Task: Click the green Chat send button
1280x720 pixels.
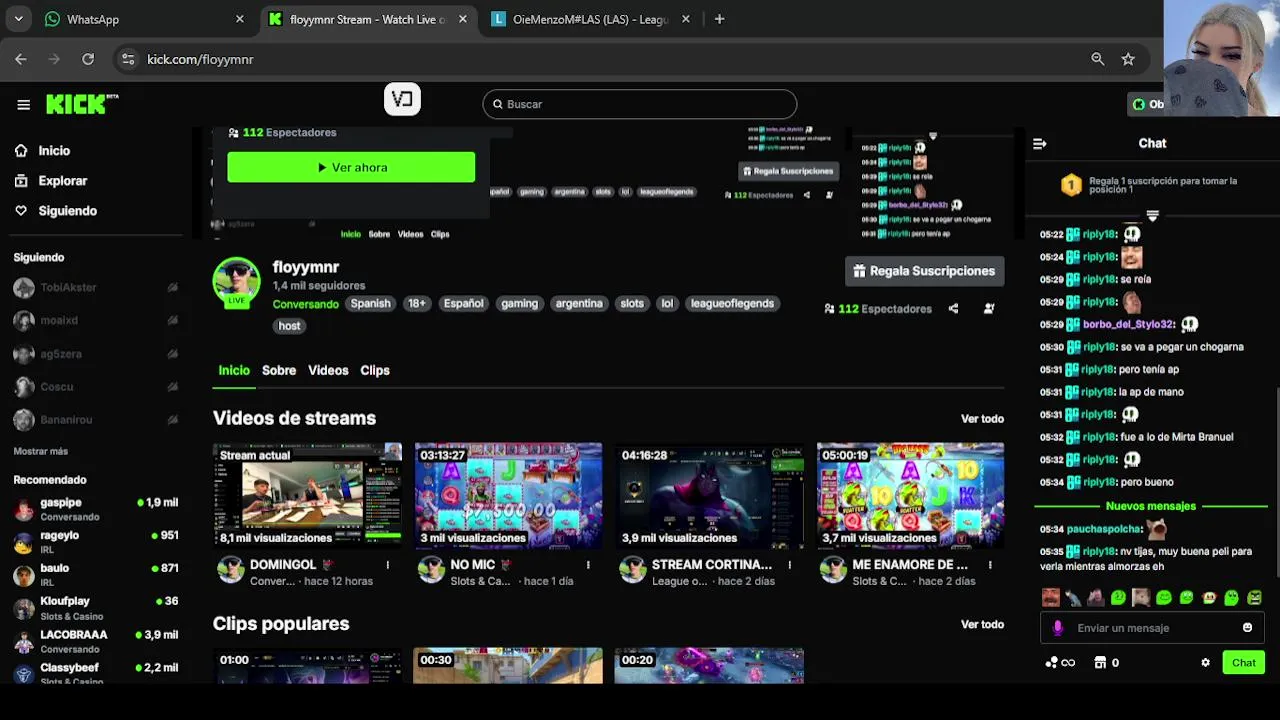Action: point(1243,663)
